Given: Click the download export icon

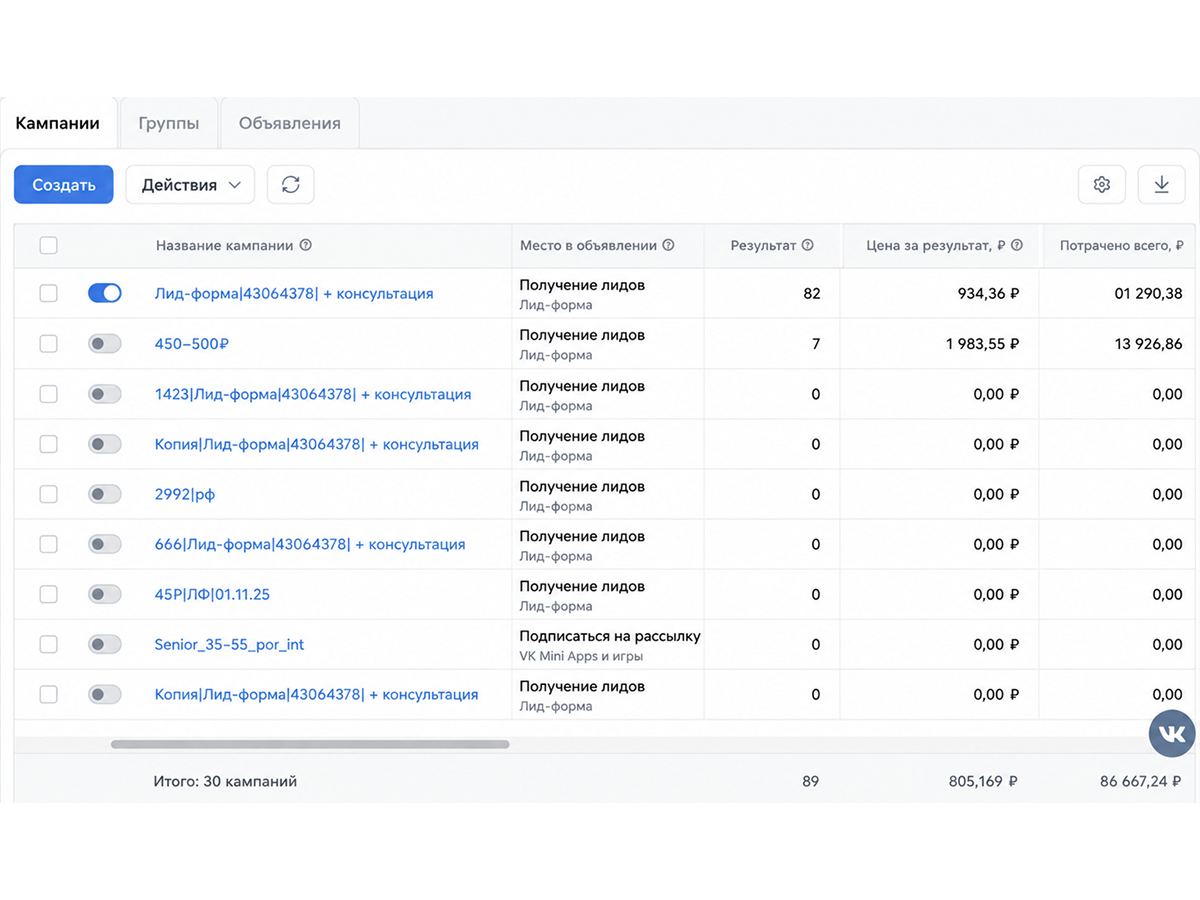Looking at the screenshot, I should [1161, 184].
